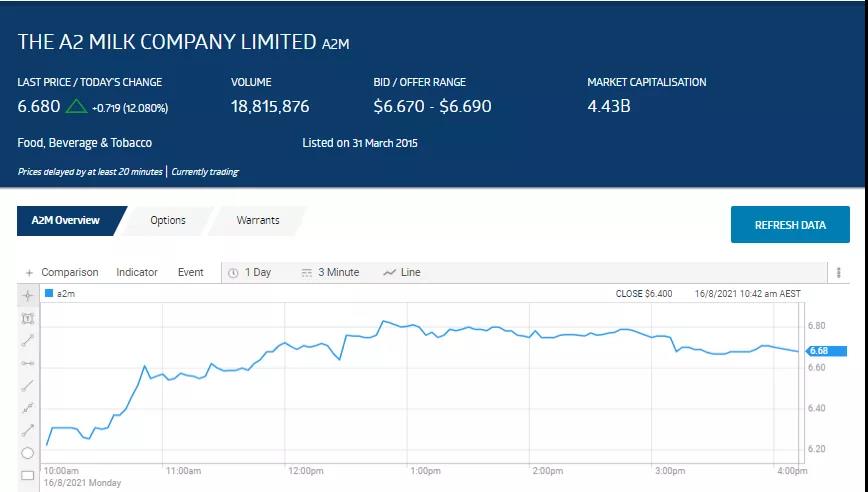868x492 pixels.
Task: Click the Food, Beverage & Tobacco sector text
Action: (x=85, y=143)
